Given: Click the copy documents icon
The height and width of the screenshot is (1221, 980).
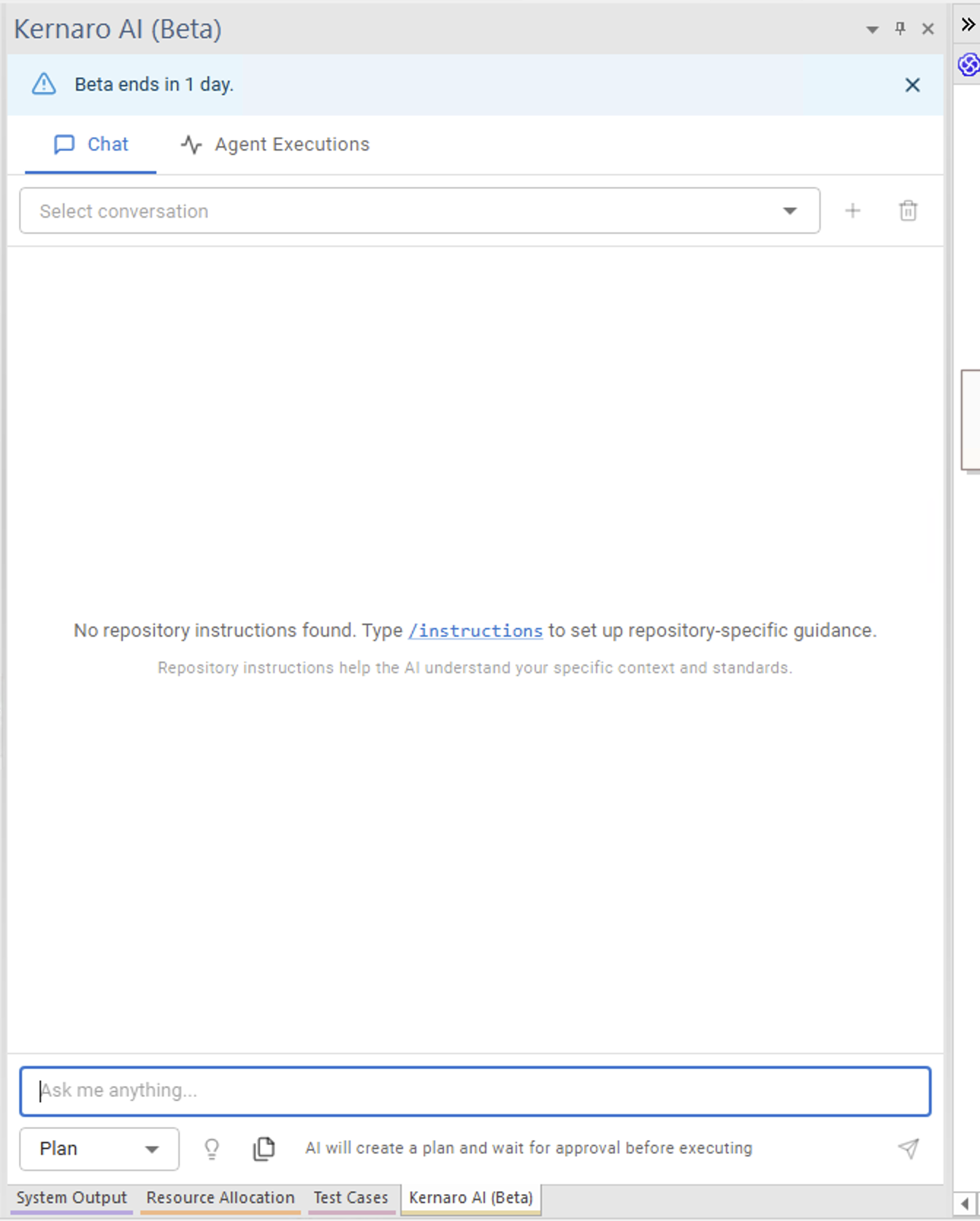Looking at the screenshot, I should click(264, 1149).
